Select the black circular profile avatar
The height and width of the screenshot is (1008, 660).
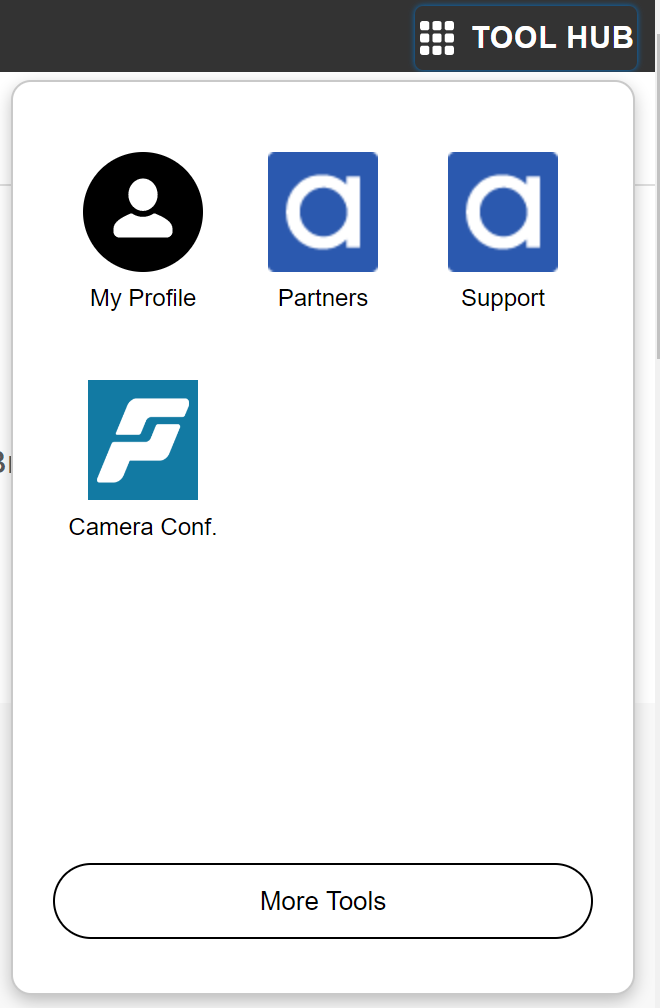click(142, 211)
